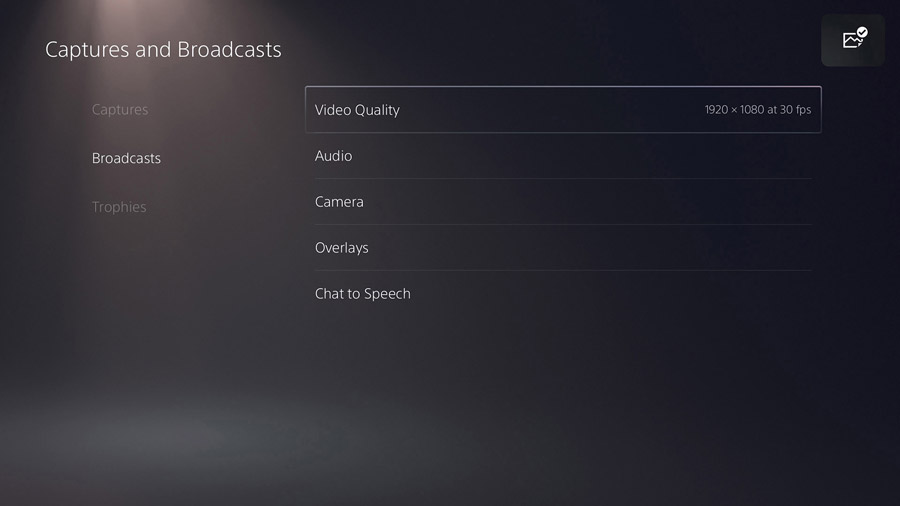Choose the Audio row label
Image resolution: width=900 pixels, height=506 pixels.
[x=333, y=155]
